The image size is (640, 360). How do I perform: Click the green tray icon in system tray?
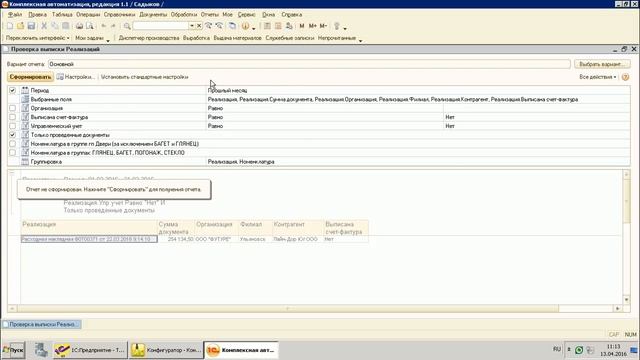click(579, 350)
